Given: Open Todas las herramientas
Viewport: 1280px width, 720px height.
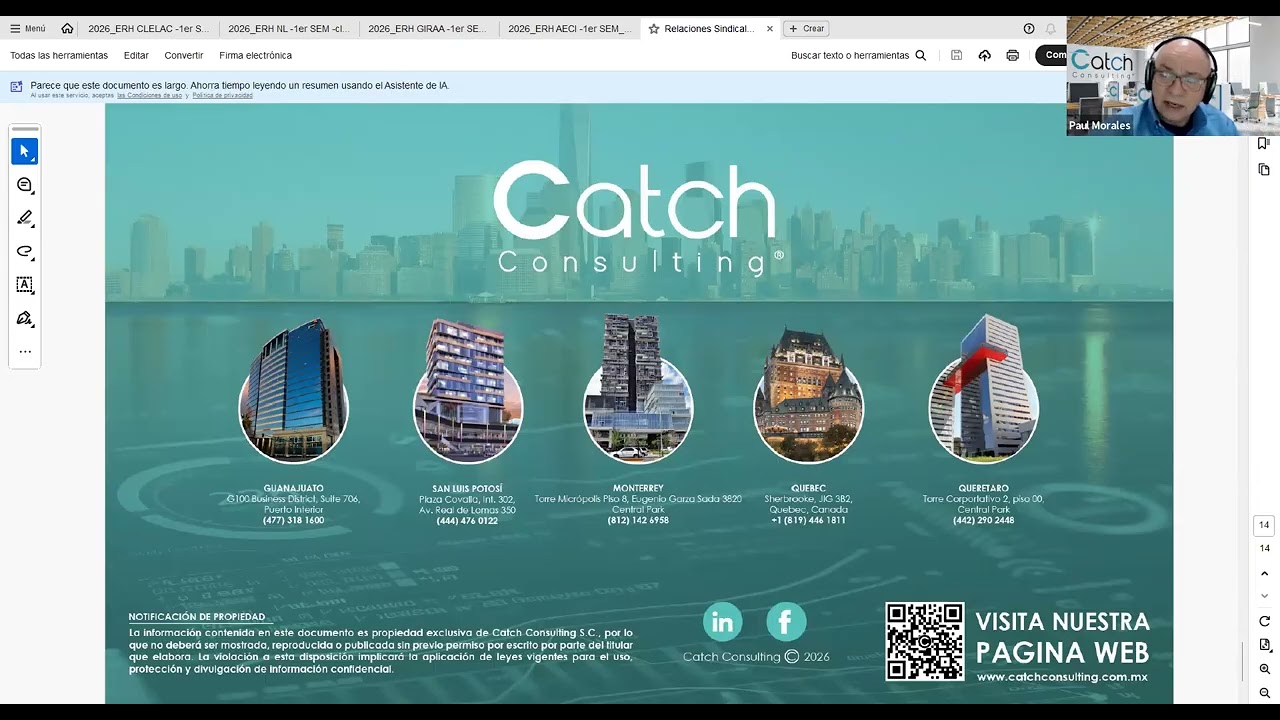Looking at the screenshot, I should pos(59,56).
